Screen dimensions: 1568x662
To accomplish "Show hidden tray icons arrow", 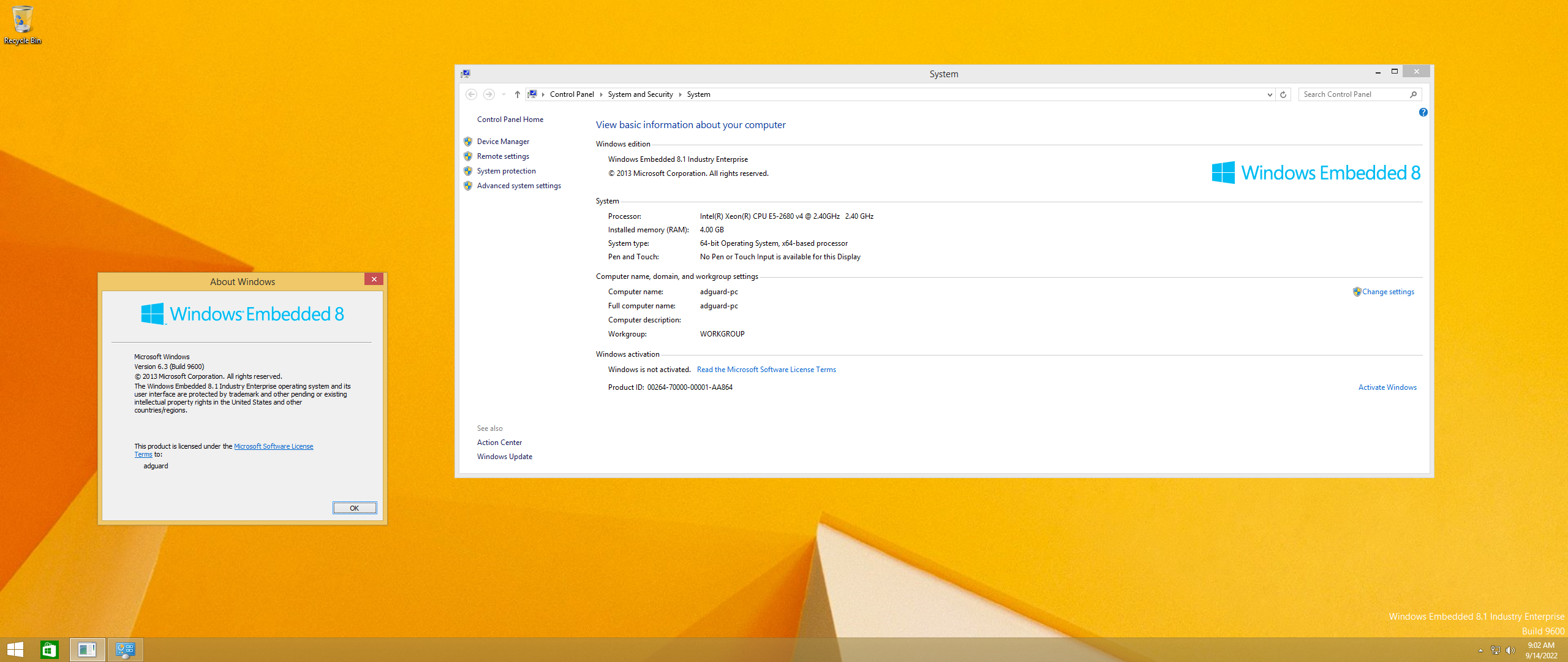I will (x=1480, y=650).
